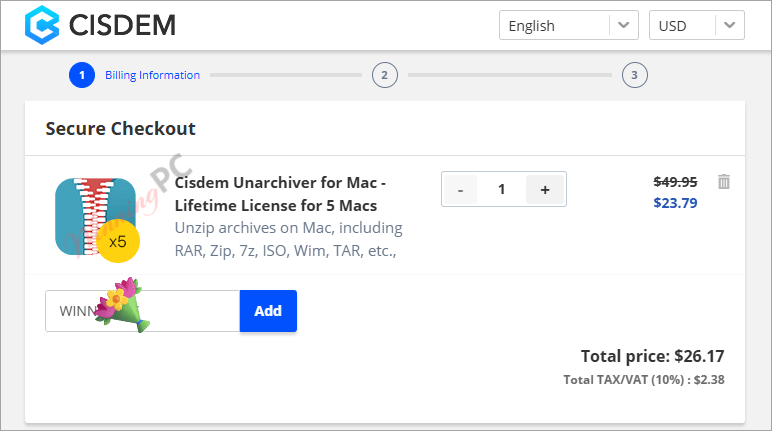Remove item with the trash icon
Image resolution: width=772 pixels, height=431 pixels.
pos(724,182)
